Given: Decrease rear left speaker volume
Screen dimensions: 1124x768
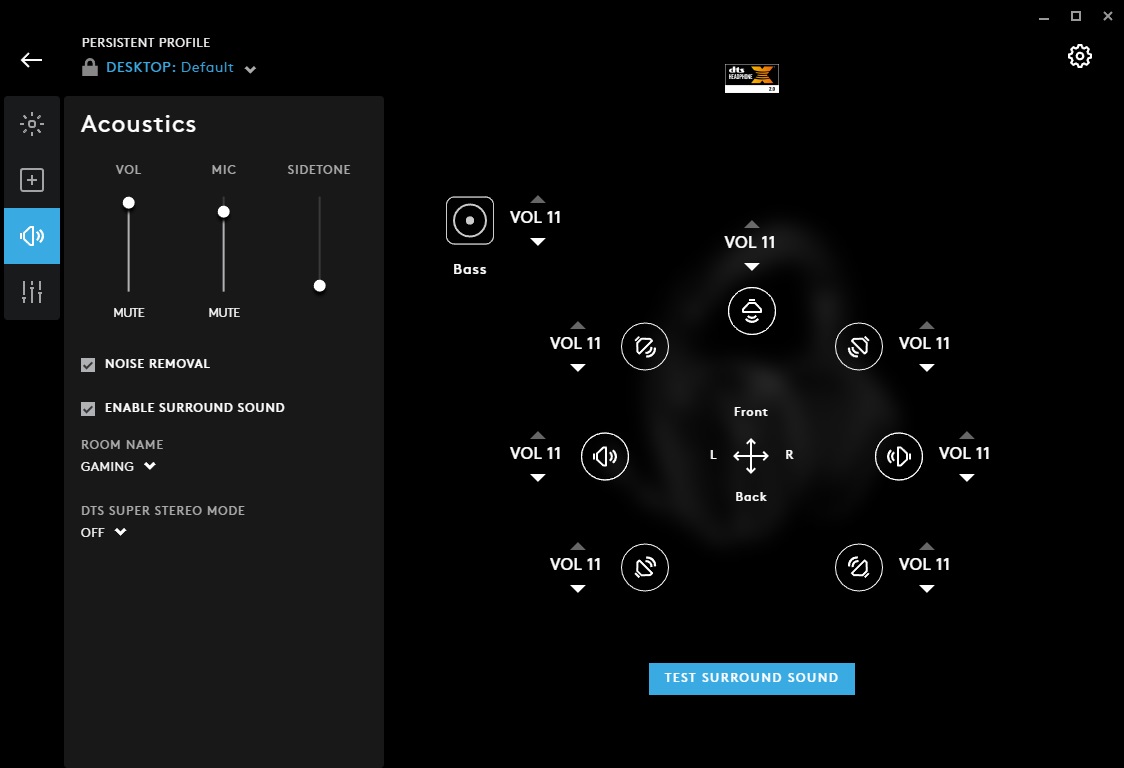Looking at the screenshot, I should pyautogui.click(x=578, y=589).
